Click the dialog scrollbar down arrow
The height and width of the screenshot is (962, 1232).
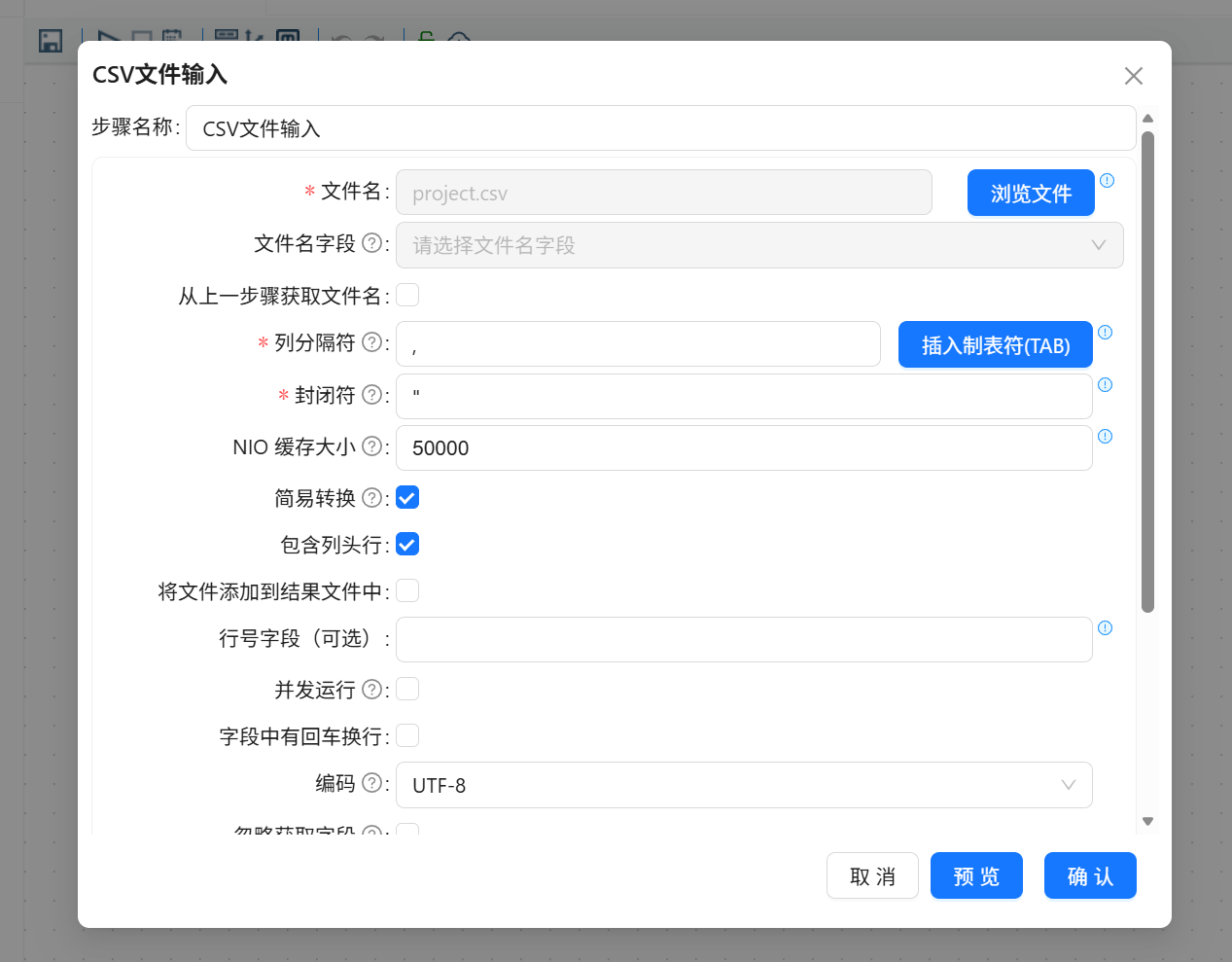(x=1147, y=821)
